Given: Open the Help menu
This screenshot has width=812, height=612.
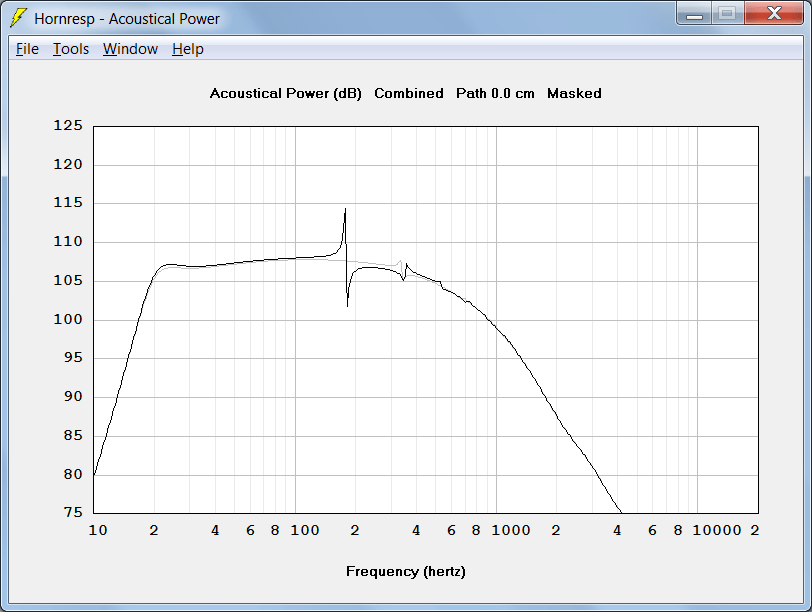Looking at the screenshot, I should [x=187, y=49].
